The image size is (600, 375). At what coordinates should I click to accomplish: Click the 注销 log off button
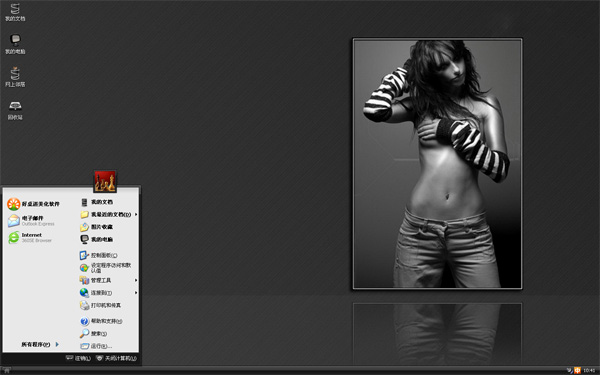coord(78,358)
